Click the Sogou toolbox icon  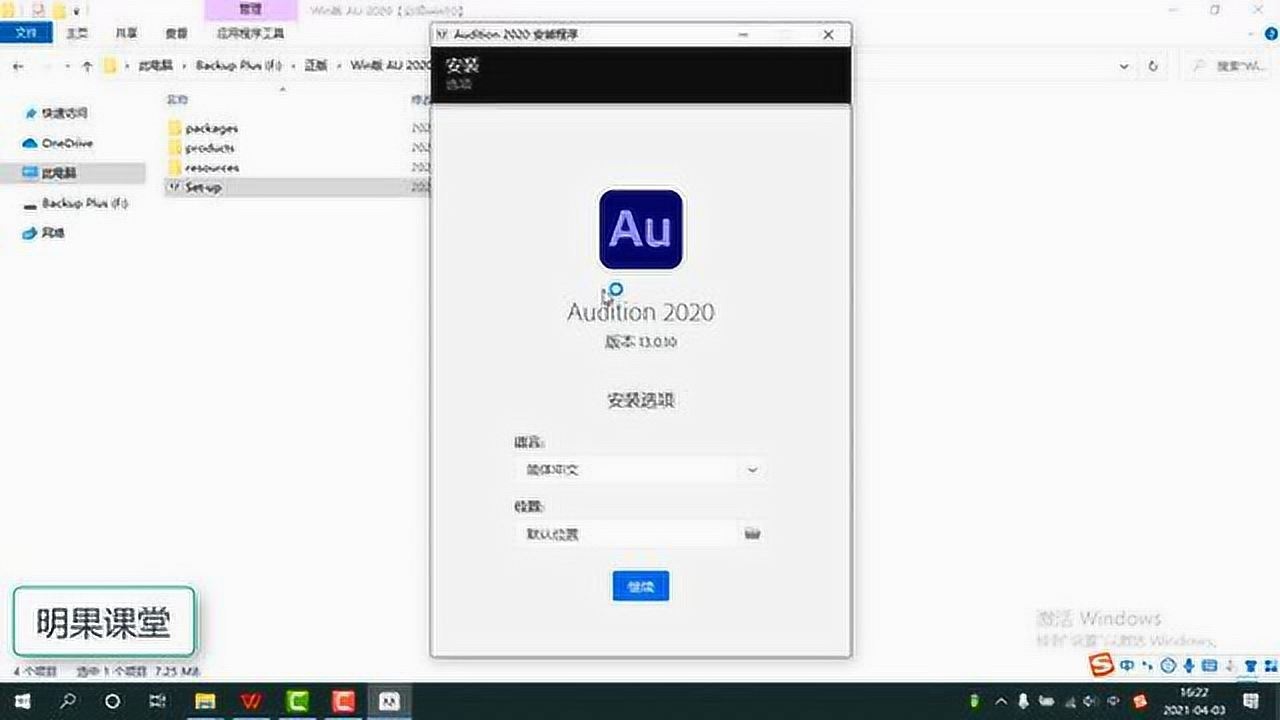tap(1269, 666)
